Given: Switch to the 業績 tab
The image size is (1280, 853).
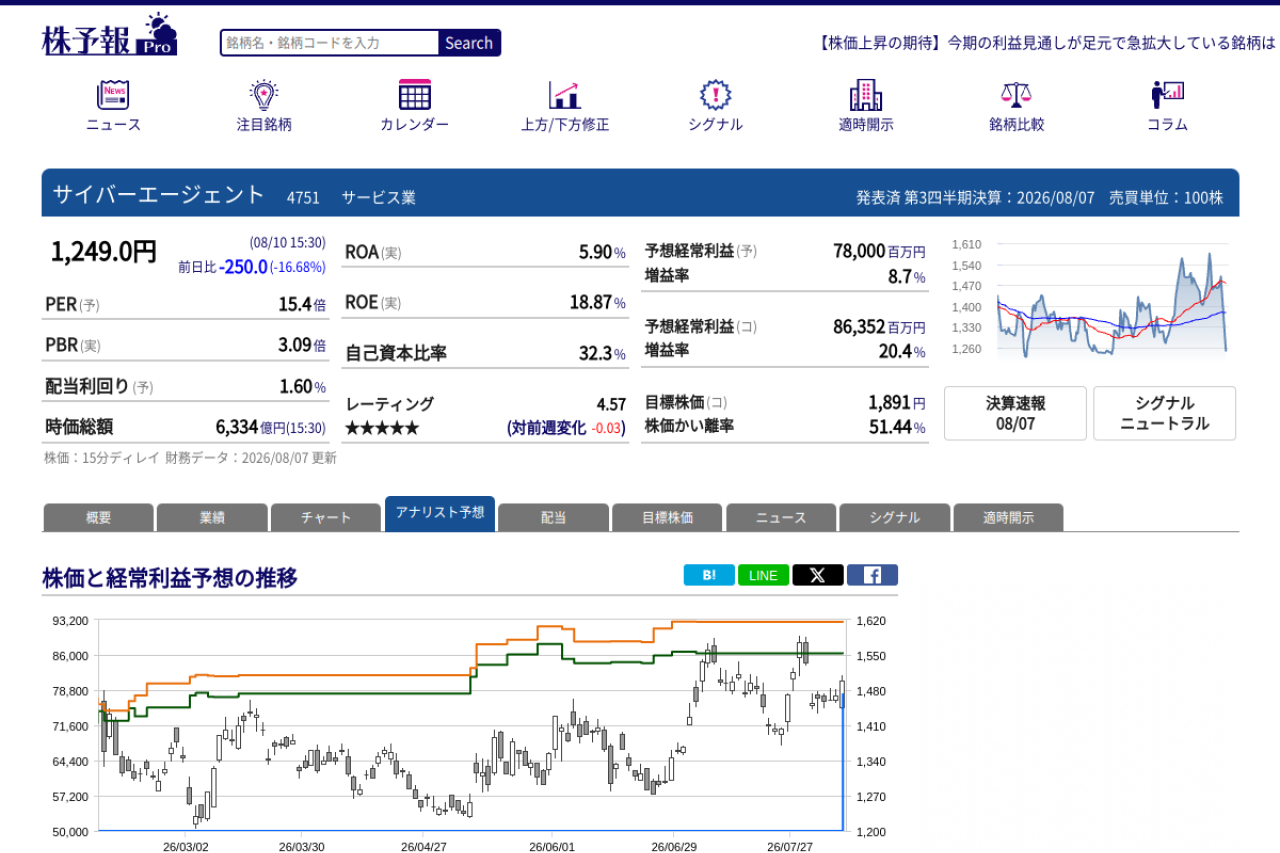Looking at the screenshot, I should point(212,518).
